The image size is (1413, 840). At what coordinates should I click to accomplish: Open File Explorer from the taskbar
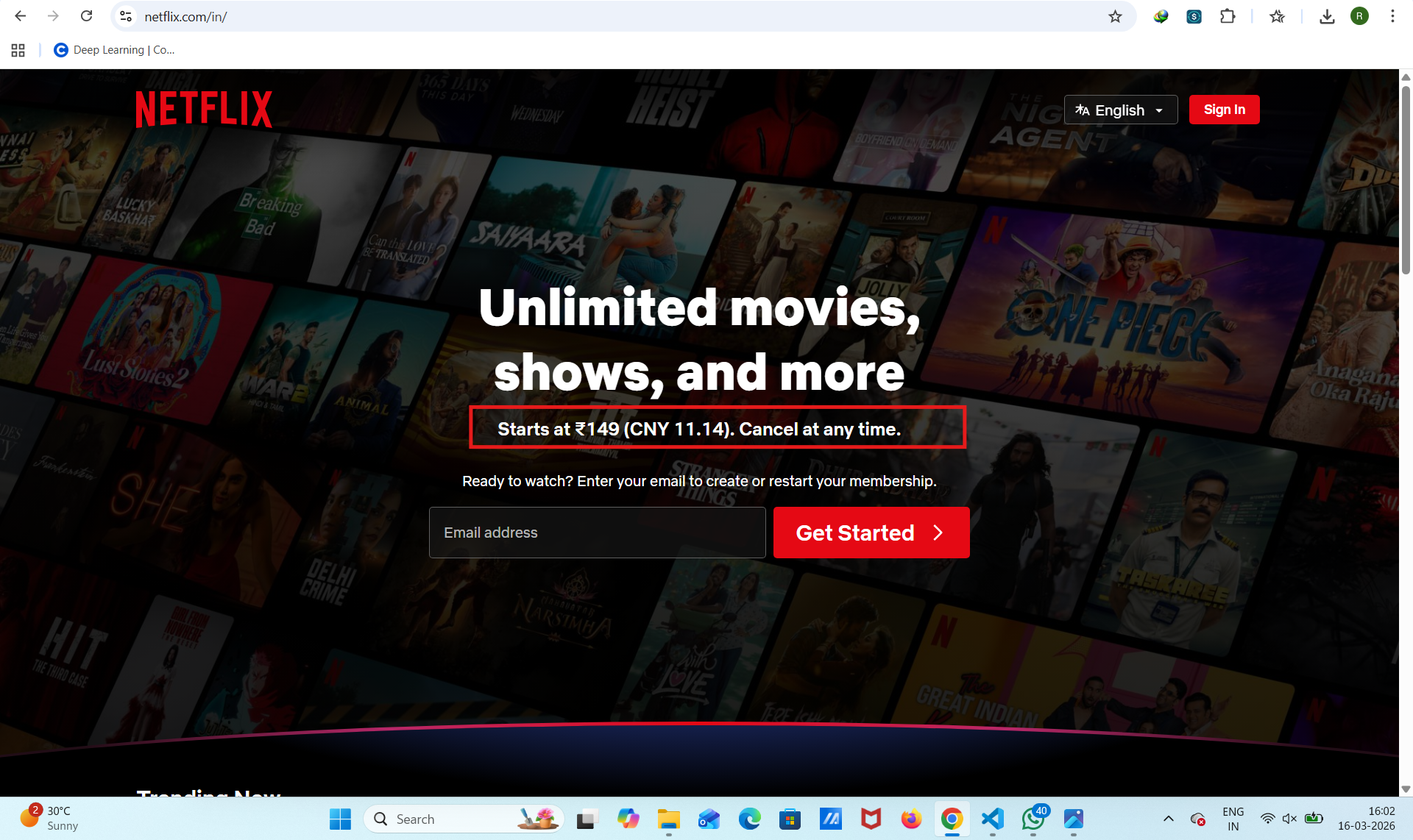[x=668, y=819]
